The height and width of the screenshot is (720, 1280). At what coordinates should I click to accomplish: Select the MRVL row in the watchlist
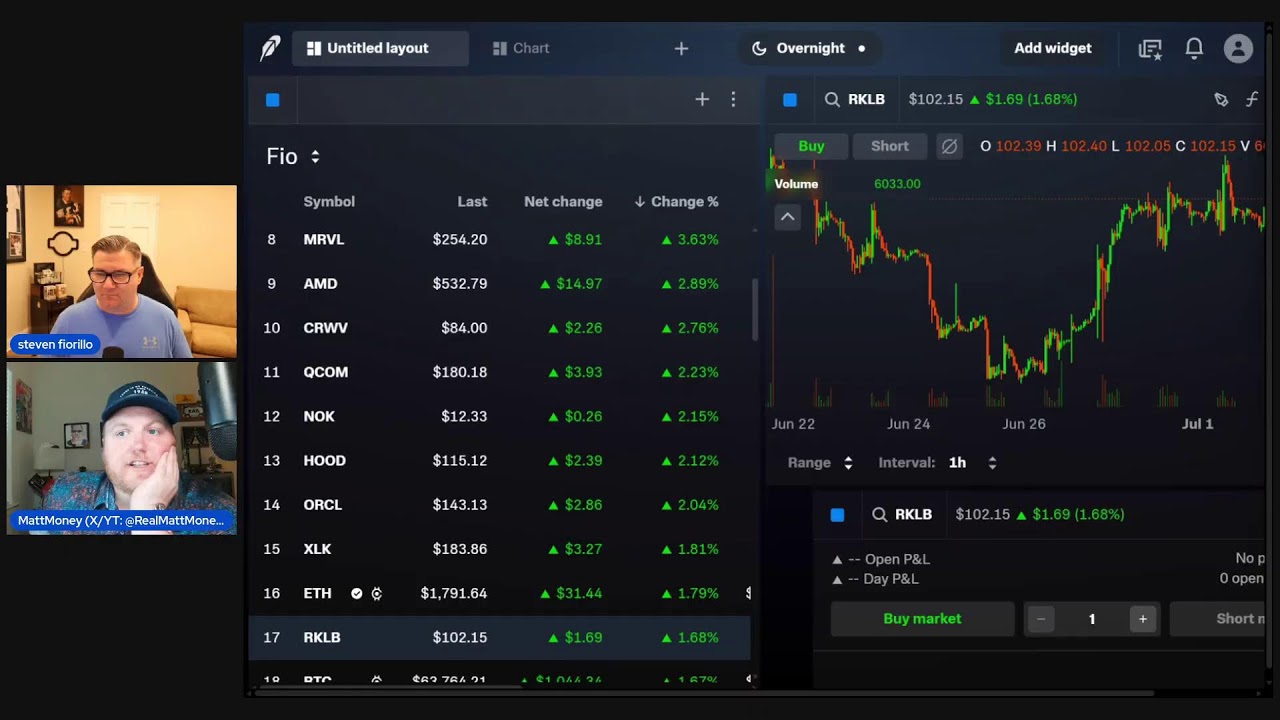click(x=499, y=240)
